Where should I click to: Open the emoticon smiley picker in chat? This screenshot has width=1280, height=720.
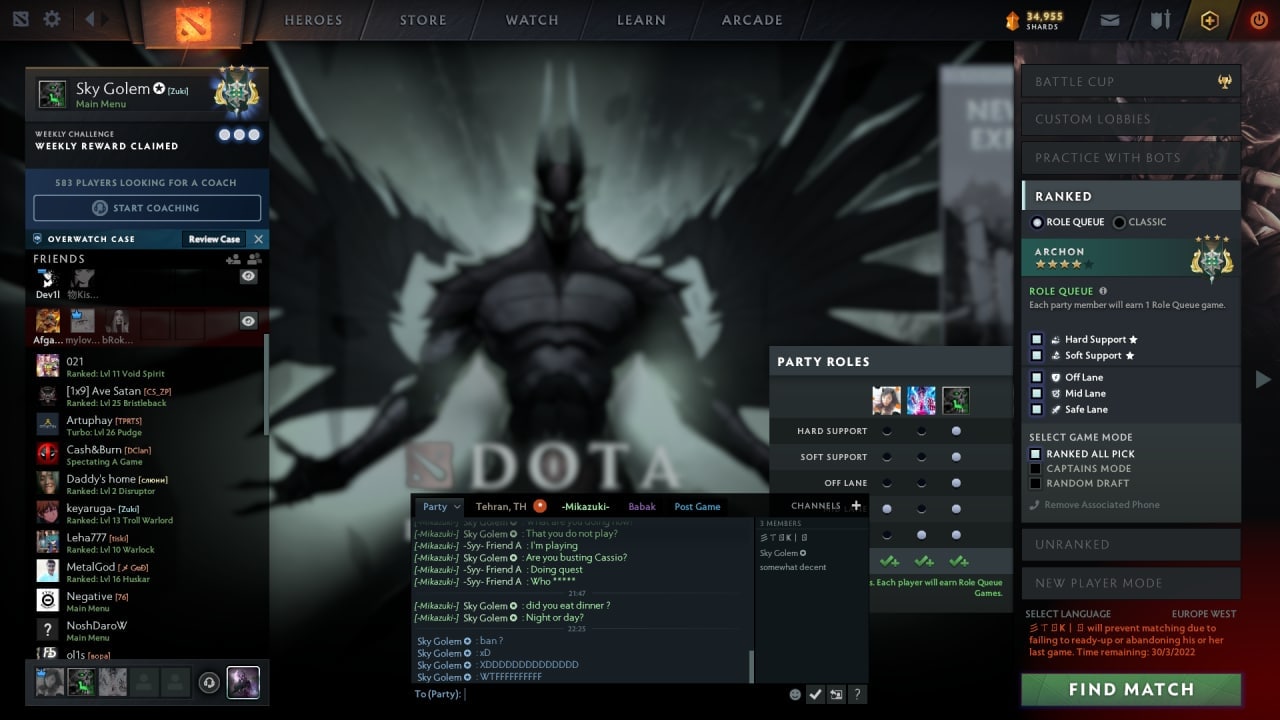[x=795, y=694]
